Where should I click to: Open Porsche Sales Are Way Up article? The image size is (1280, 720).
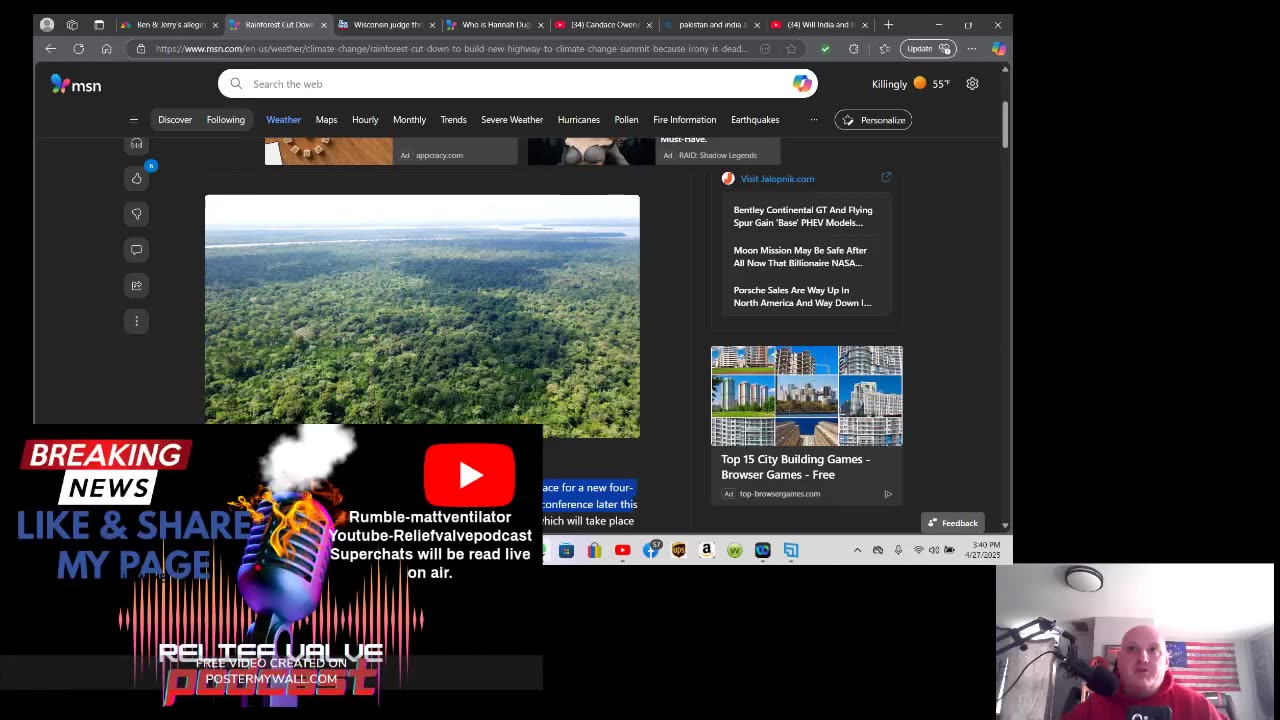point(802,296)
